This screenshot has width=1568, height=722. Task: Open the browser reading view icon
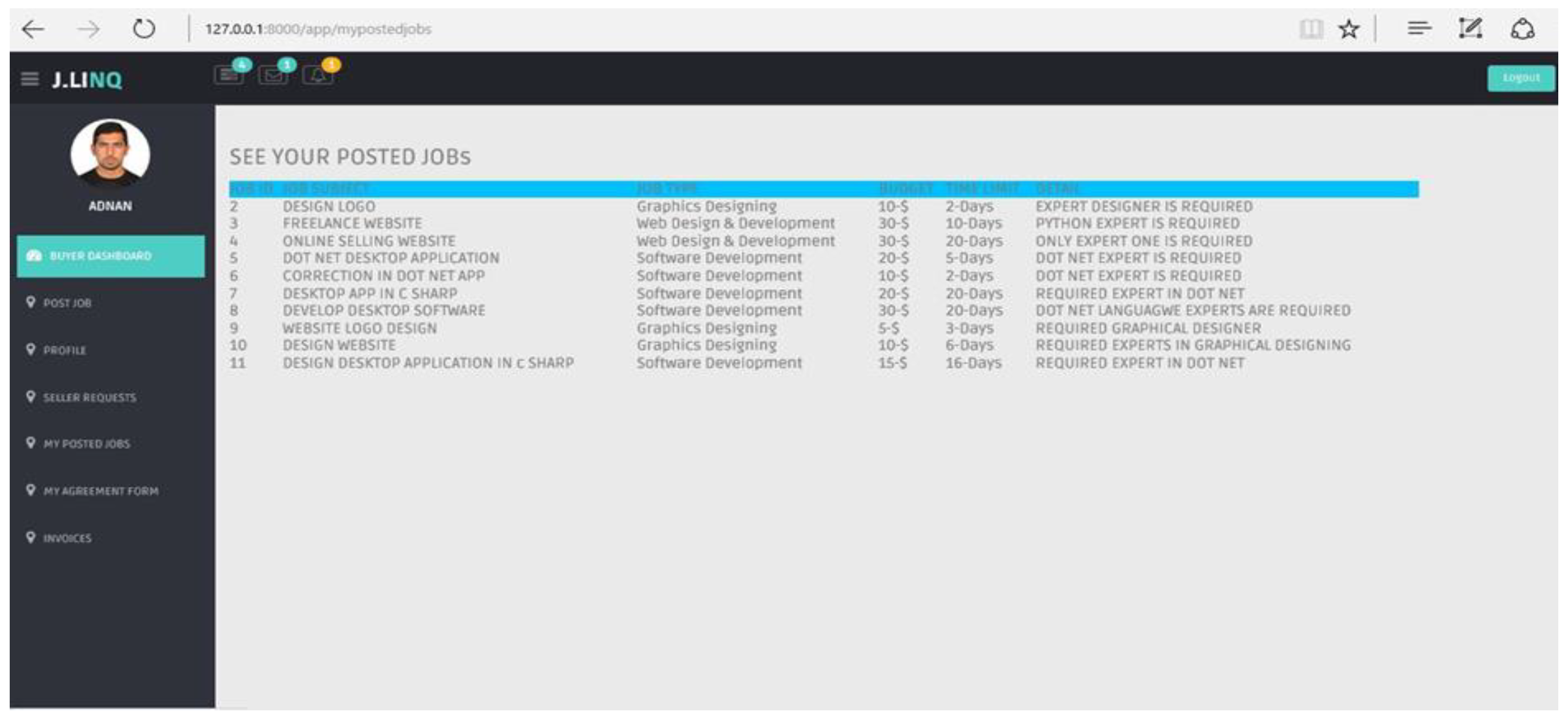[x=1310, y=29]
